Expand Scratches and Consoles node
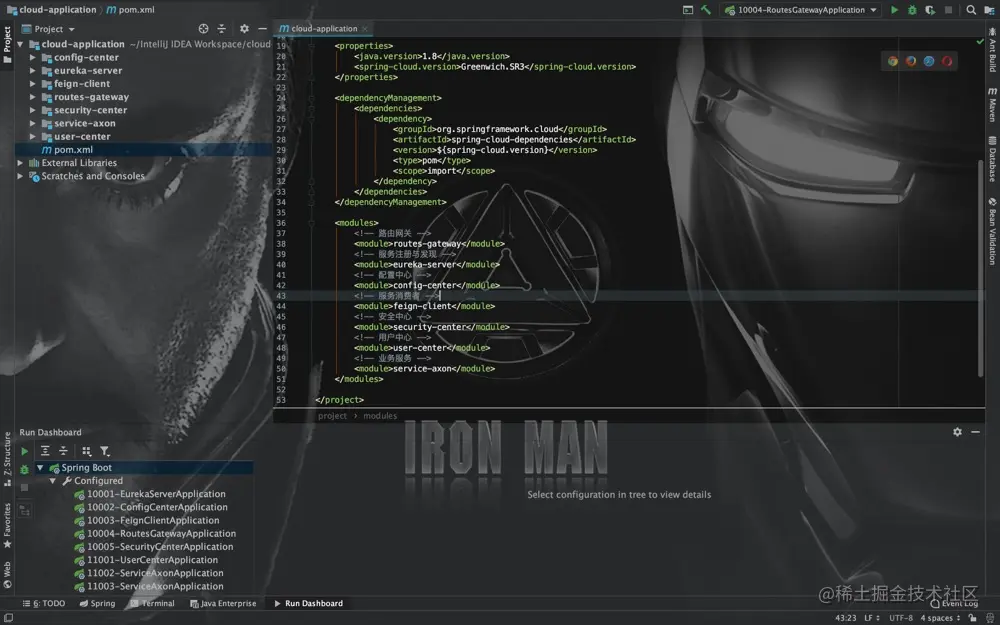The height and width of the screenshot is (625, 1000). 20,176
